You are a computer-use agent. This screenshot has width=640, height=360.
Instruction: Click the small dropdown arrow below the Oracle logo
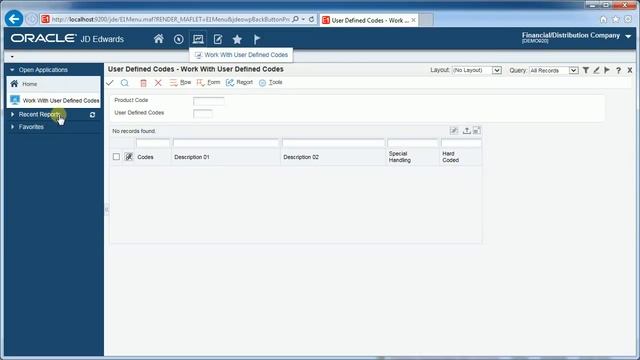(12, 57)
